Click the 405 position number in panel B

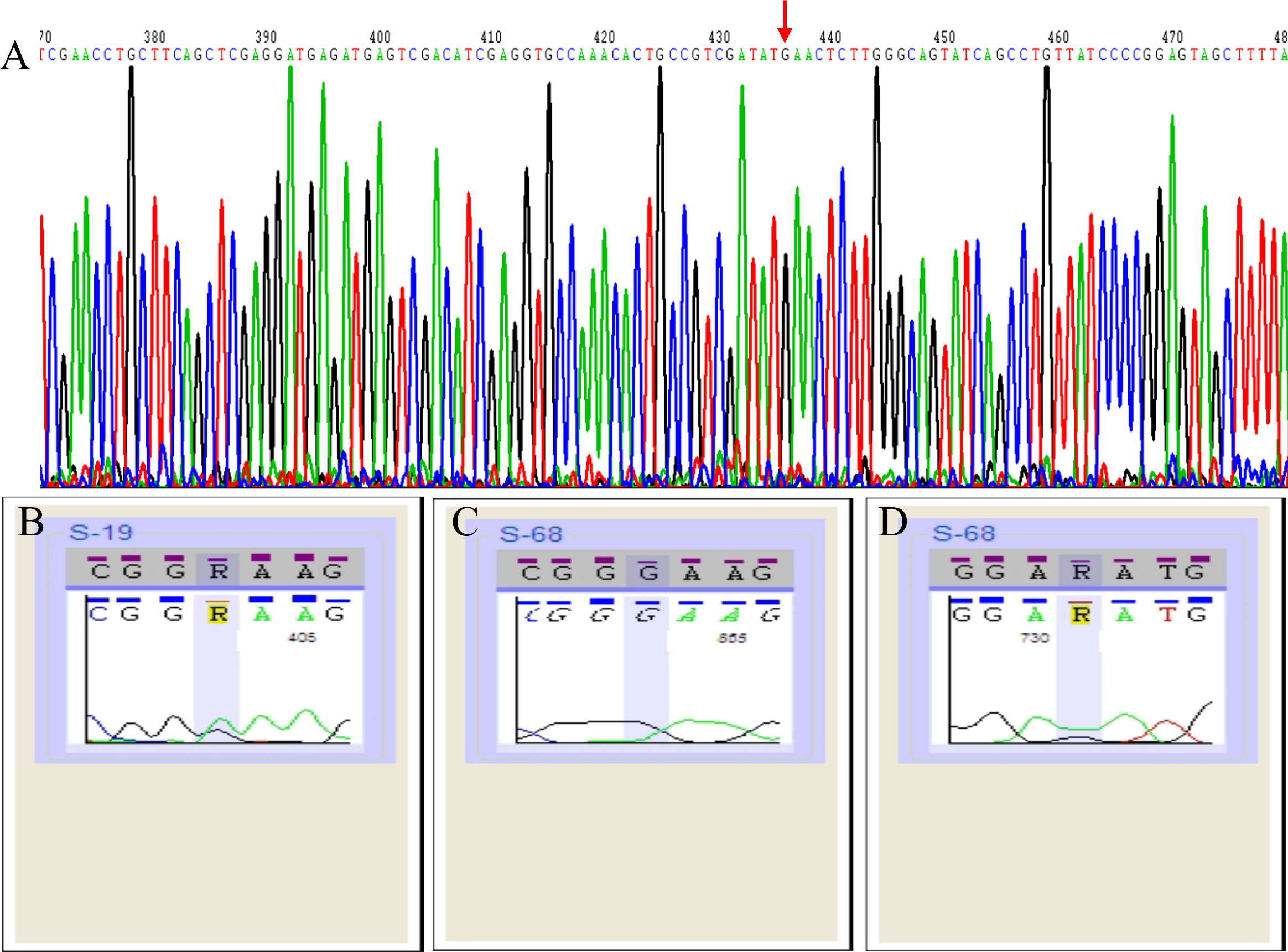pos(302,637)
